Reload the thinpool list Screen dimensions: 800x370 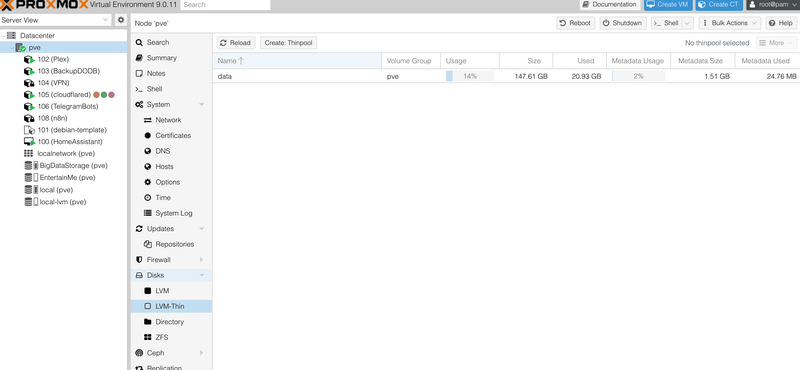coord(236,43)
